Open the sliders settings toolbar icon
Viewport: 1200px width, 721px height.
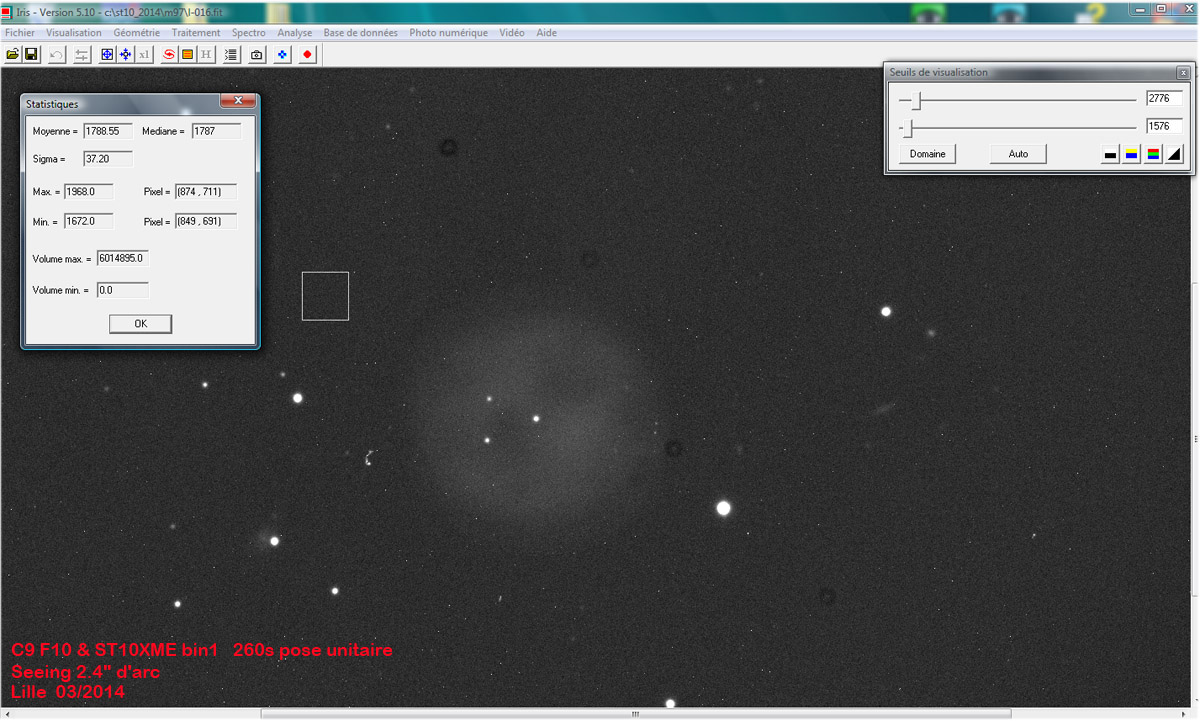82,54
